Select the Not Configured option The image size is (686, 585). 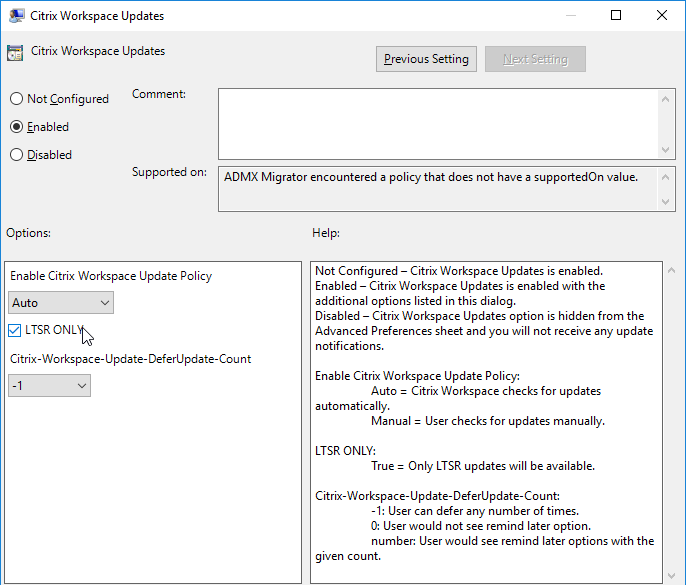click(x=59, y=99)
